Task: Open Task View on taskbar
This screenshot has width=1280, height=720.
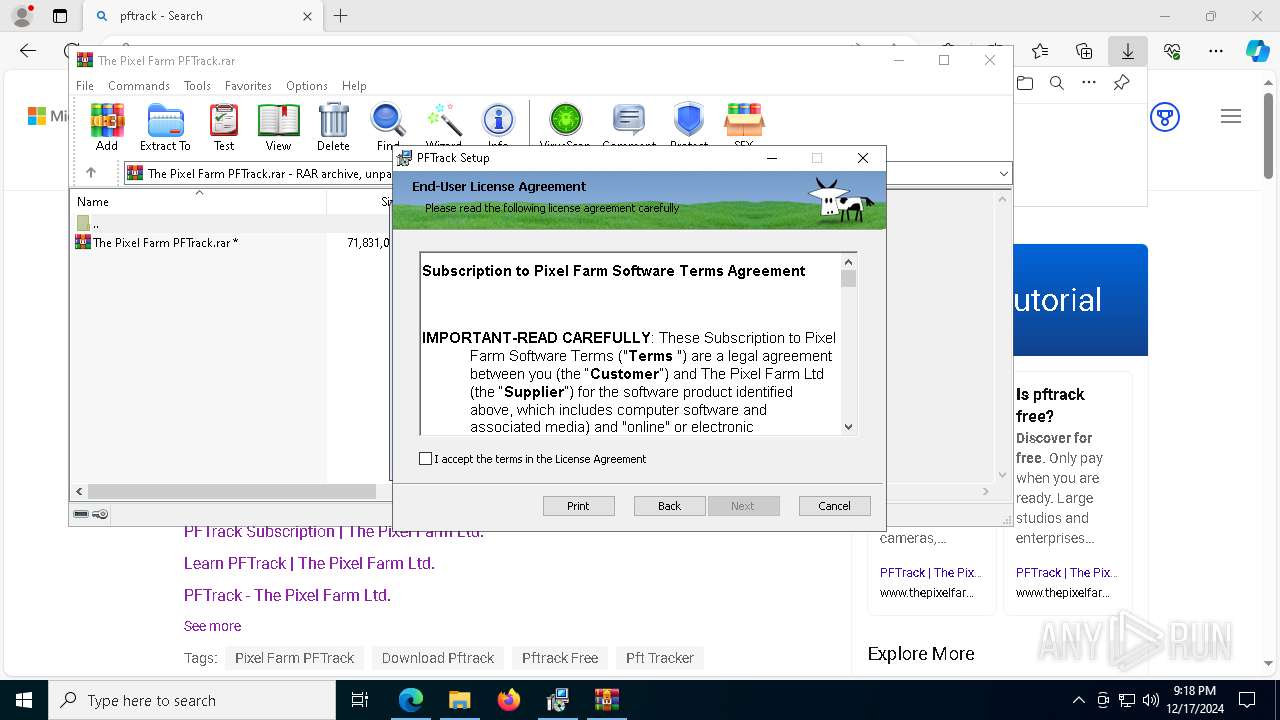Action: click(360, 700)
